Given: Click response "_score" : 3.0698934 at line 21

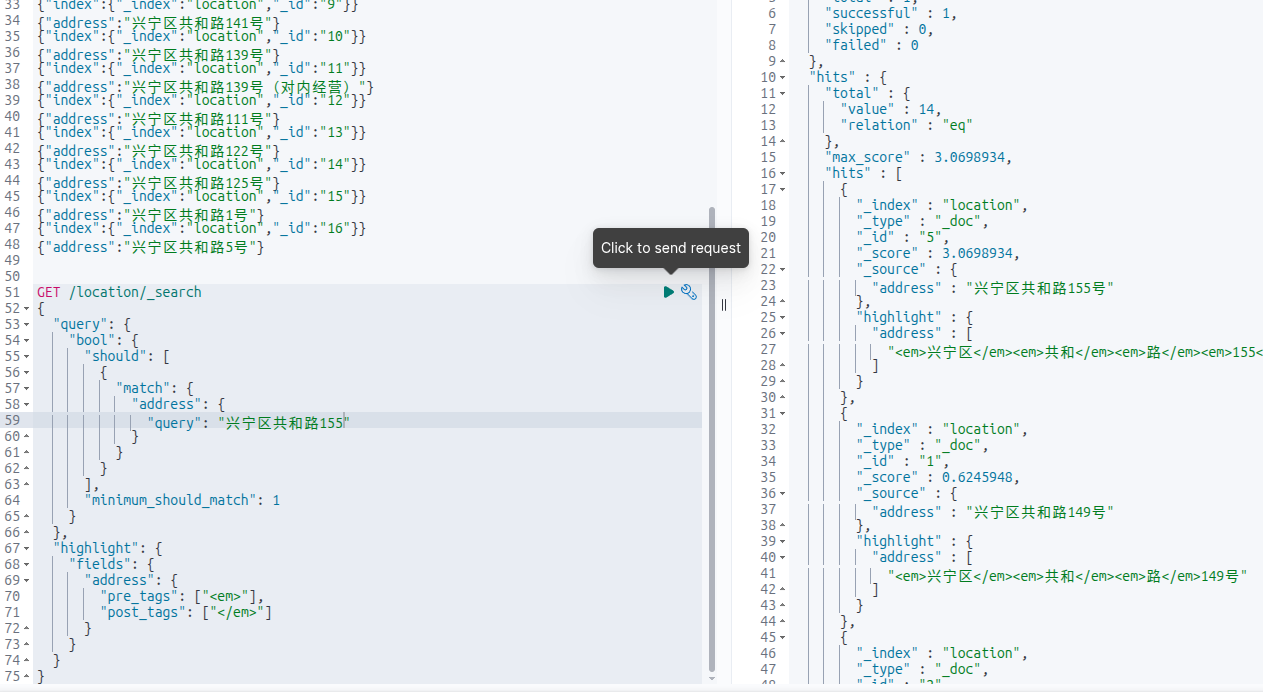Looking at the screenshot, I should pyautogui.click(x=939, y=253).
